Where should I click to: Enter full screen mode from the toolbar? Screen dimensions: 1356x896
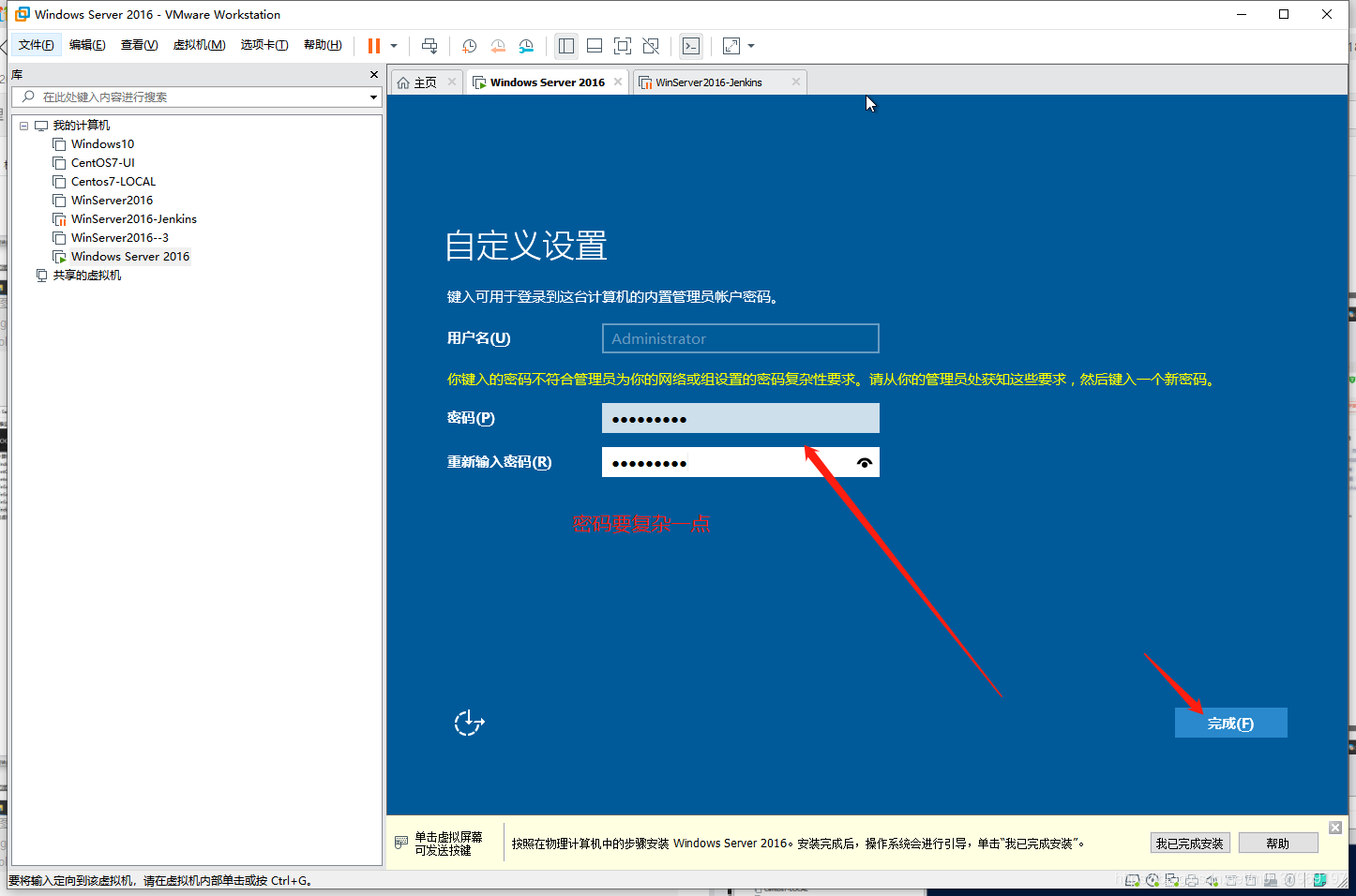623,46
